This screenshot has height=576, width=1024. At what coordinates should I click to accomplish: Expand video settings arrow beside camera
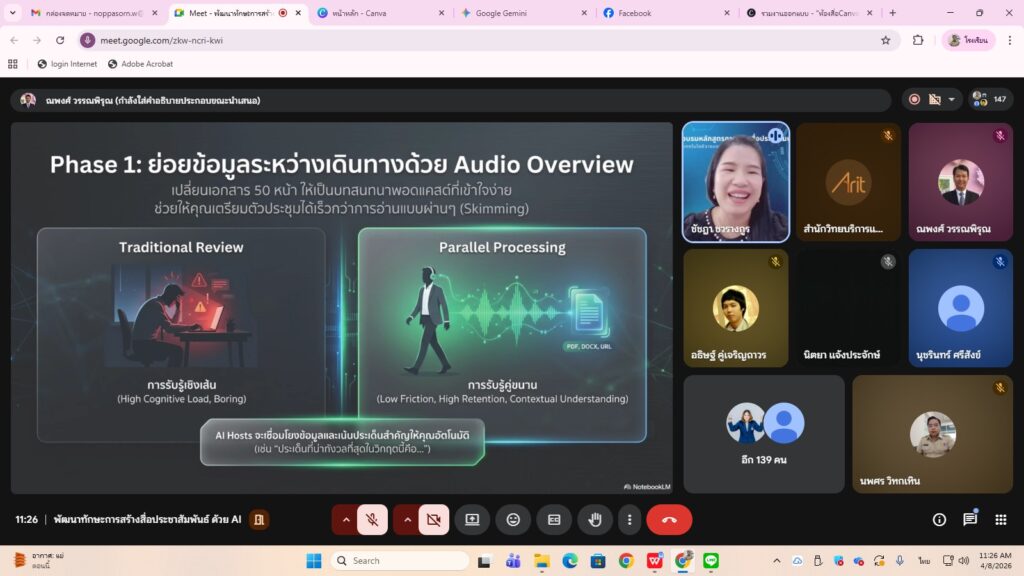[408, 520]
